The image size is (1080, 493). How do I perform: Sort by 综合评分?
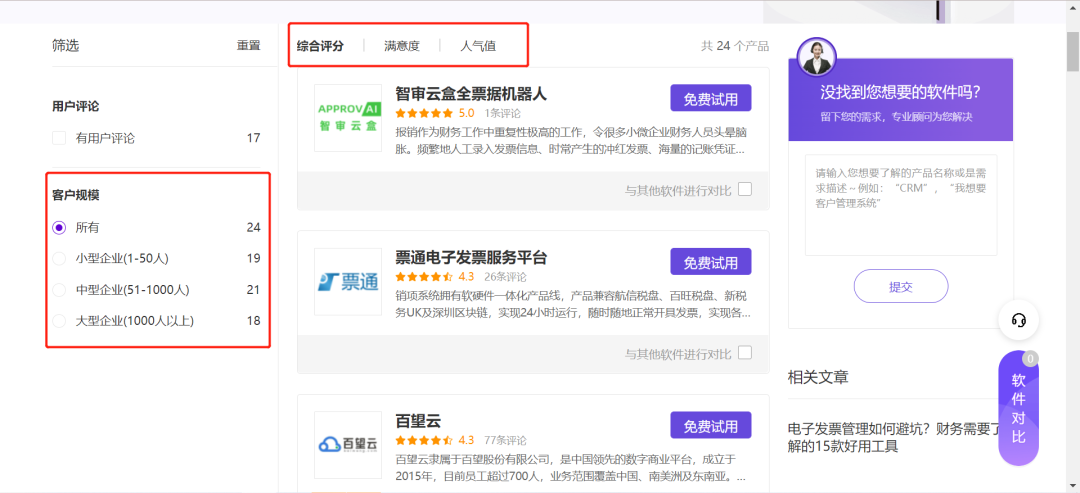pyautogui.click(x=320, y=46)
